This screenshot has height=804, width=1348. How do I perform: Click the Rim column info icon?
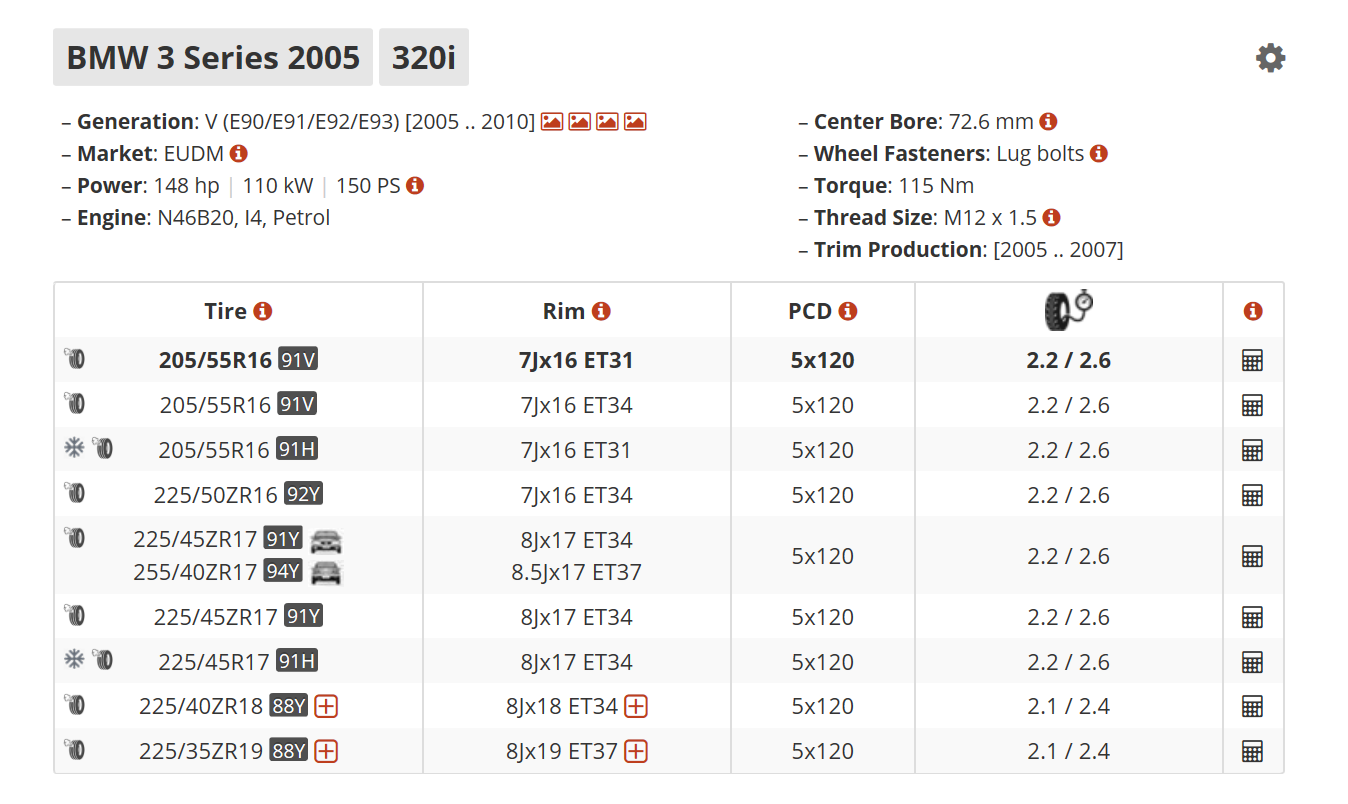pyautogui.click(x=601, y=311)
